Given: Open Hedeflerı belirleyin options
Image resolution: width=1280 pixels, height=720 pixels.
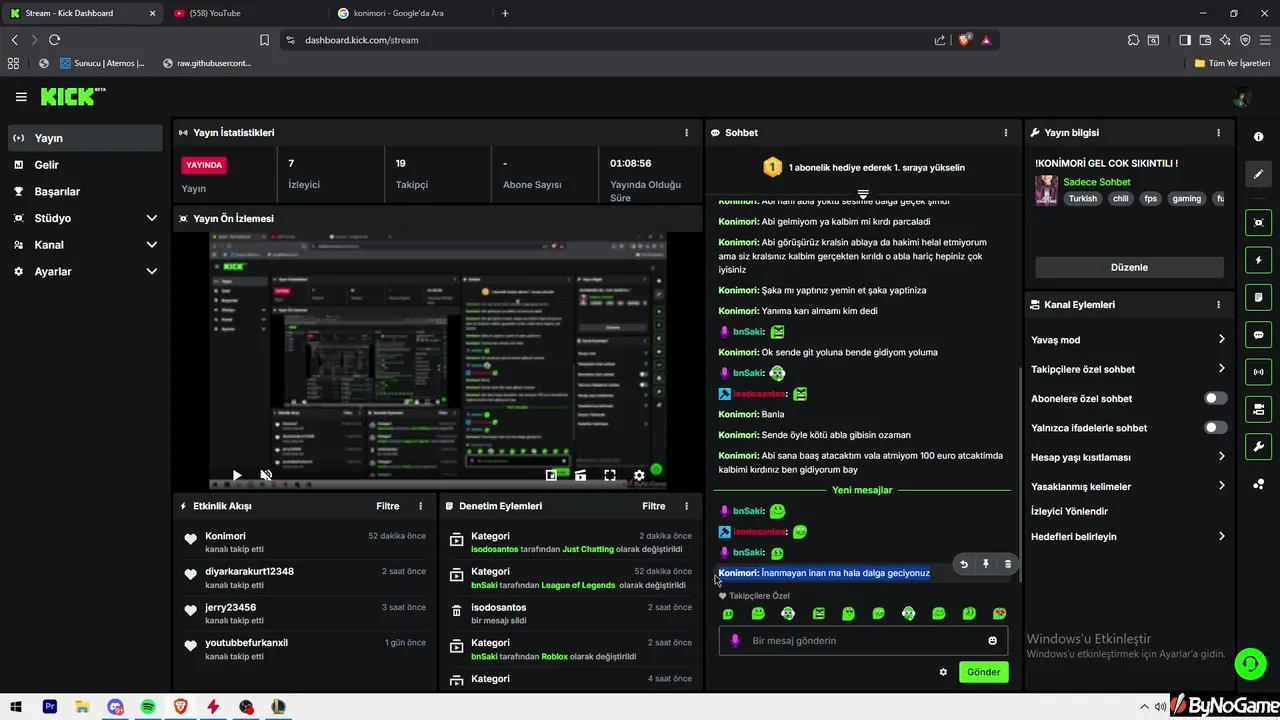Looking at the screenshot, I should coord(1128,536).
